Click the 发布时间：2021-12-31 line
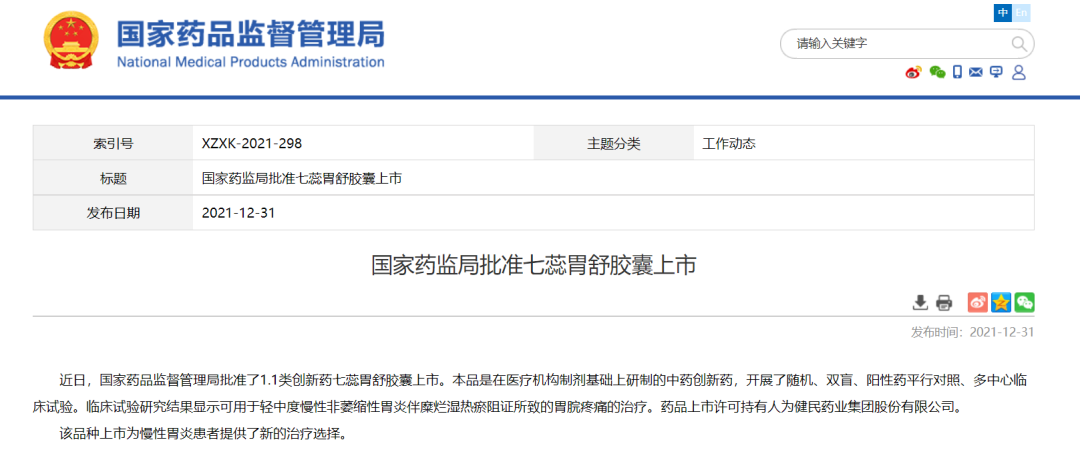 click(x=973, y=333)
